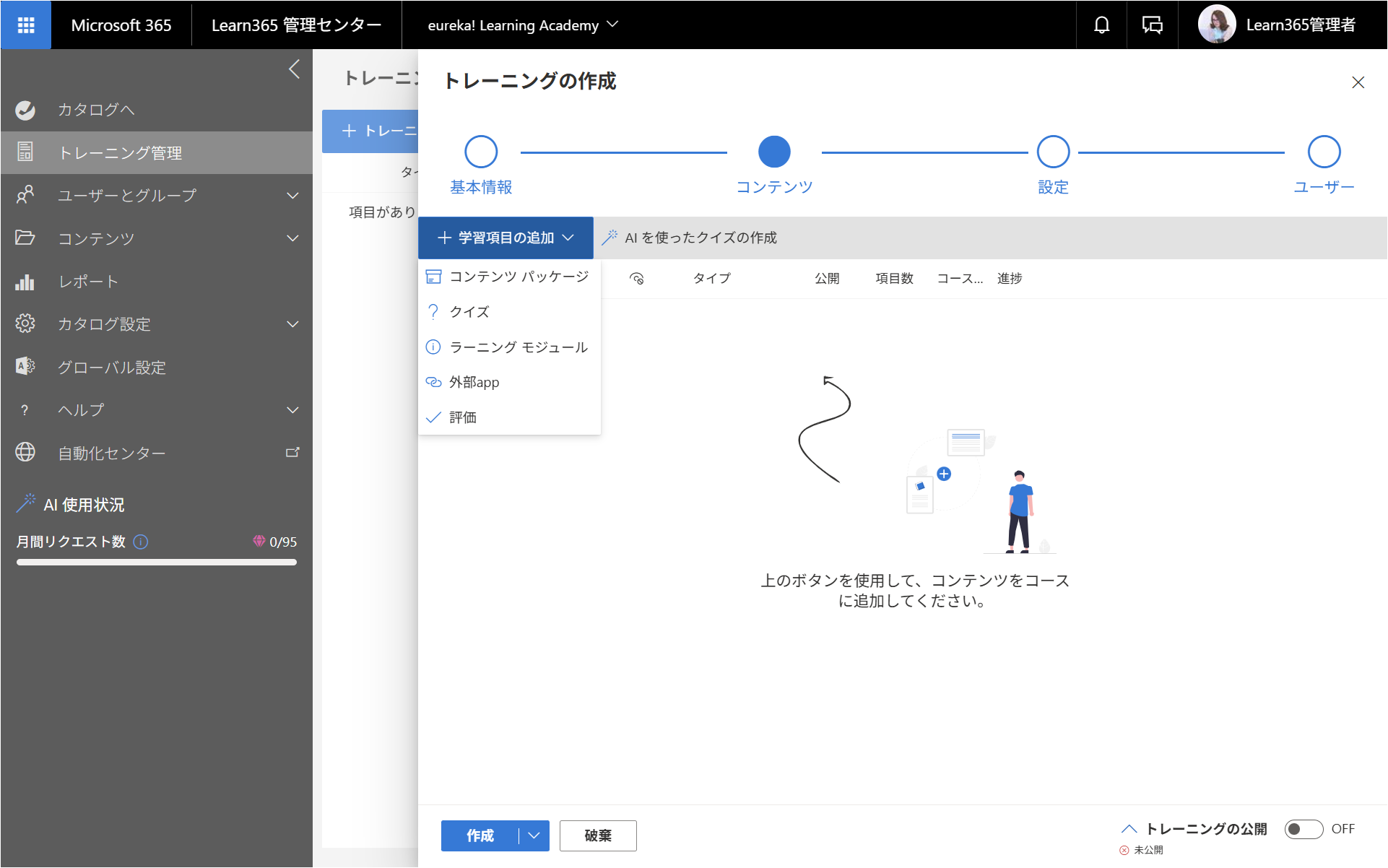Open eureka! Learning Academy dropdown
Screen dimensions: 1388x868
pos(523,25)
